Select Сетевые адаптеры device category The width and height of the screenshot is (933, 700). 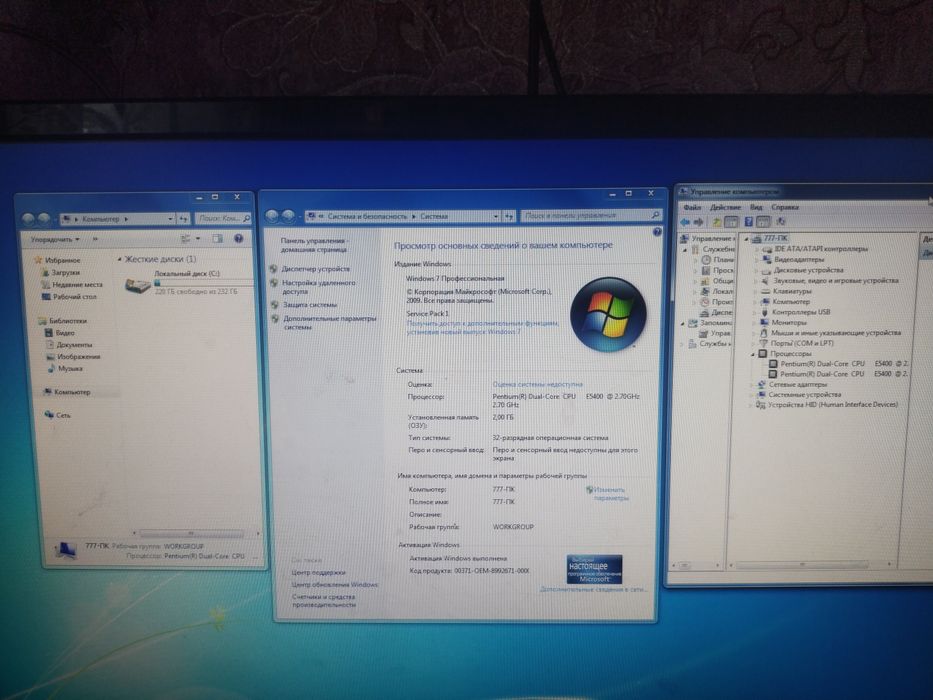click(x=792, y=385)
